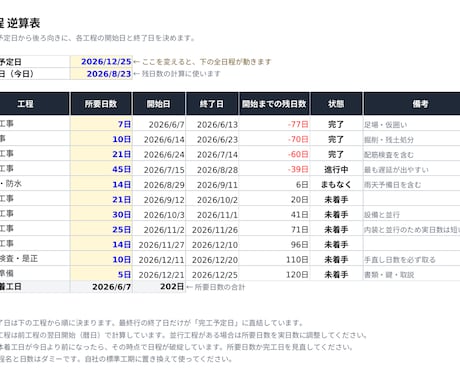Select the note cell 設備と並行

(412, 214)
